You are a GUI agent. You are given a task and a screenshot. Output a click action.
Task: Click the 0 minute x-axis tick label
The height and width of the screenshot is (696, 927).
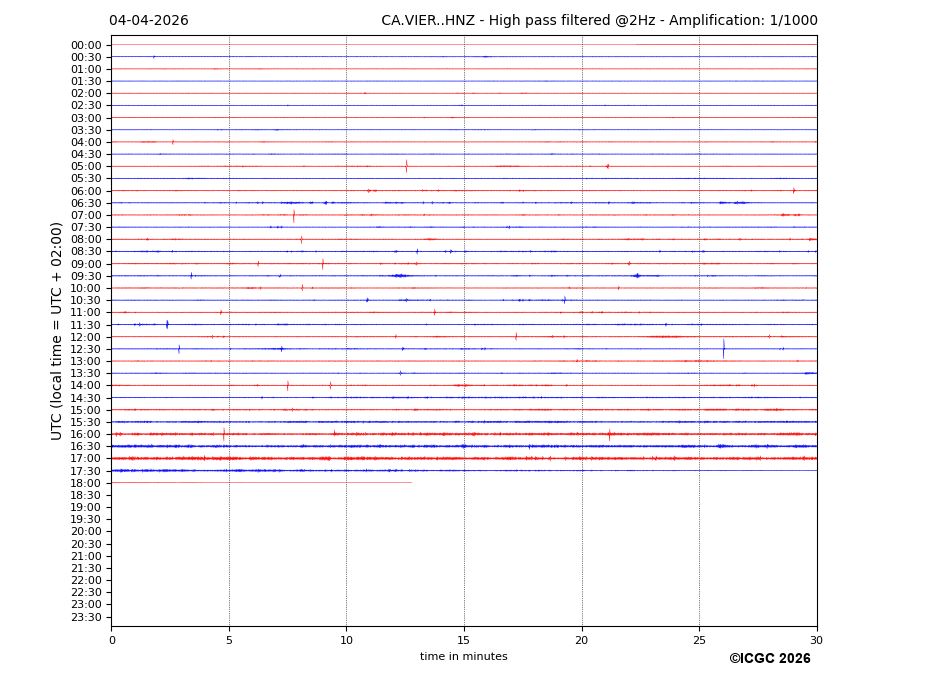click(x=112, y=640)
